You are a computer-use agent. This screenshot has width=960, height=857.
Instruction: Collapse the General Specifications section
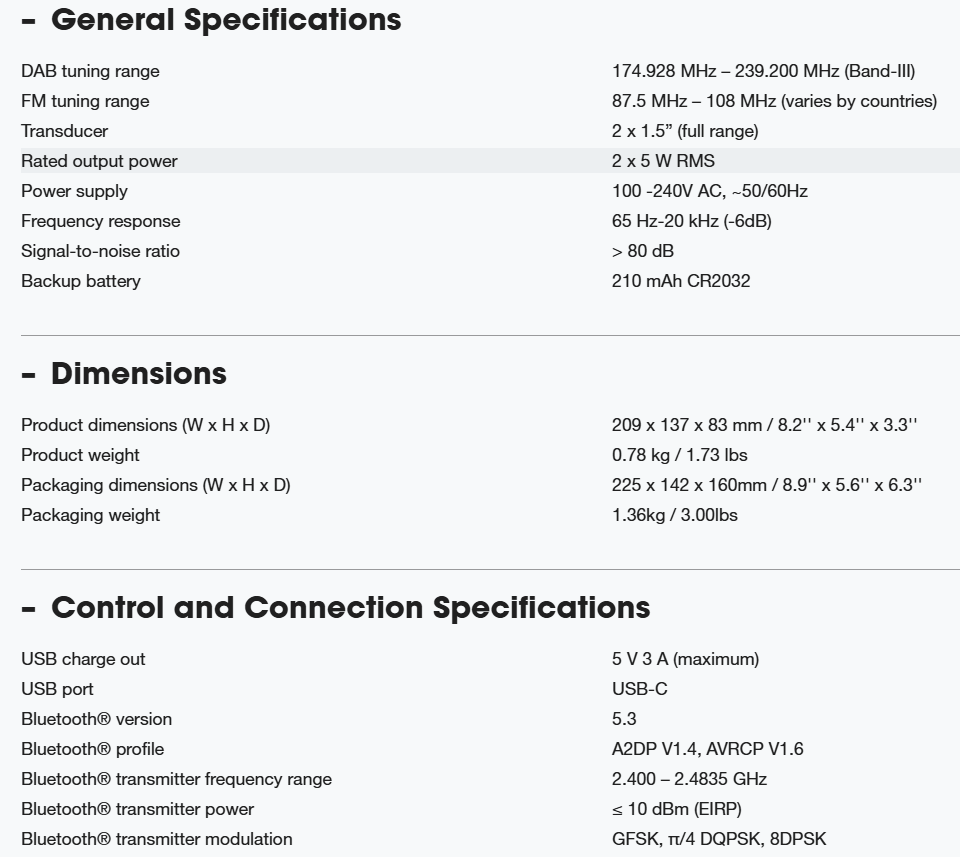[28, 20]
